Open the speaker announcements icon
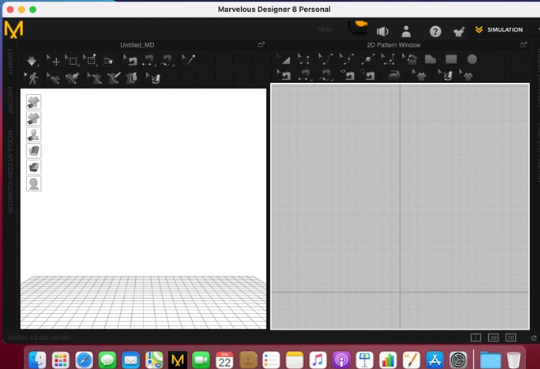Image resolution: width=540 pixels, height=369 pixels. (382, 31)
